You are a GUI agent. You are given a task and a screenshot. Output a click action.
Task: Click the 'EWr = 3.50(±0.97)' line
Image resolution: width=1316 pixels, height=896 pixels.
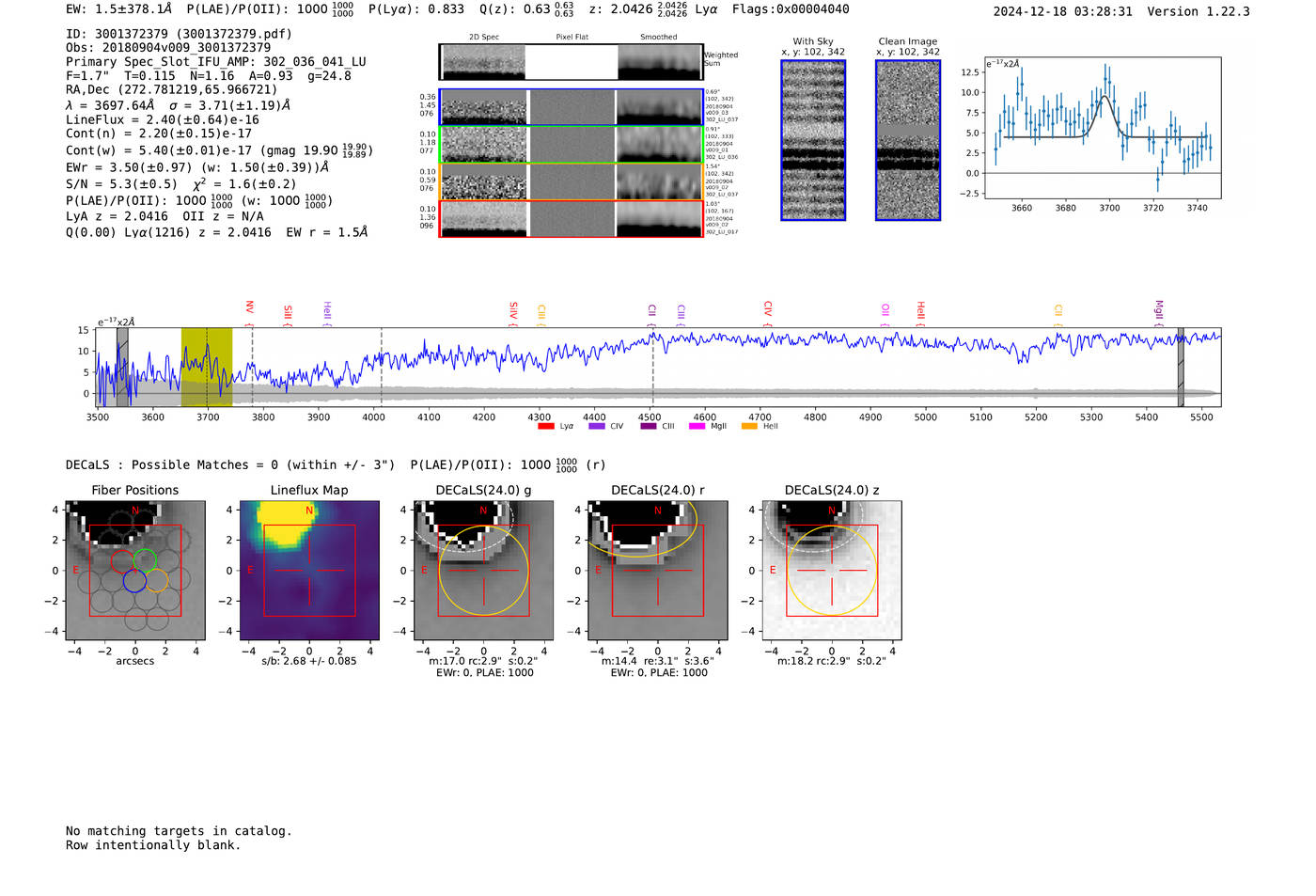[129, 167]
